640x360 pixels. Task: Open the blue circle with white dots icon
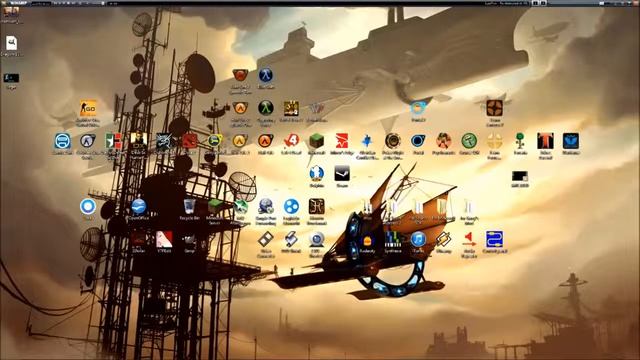pyautogui.click(x=291, y=207)
